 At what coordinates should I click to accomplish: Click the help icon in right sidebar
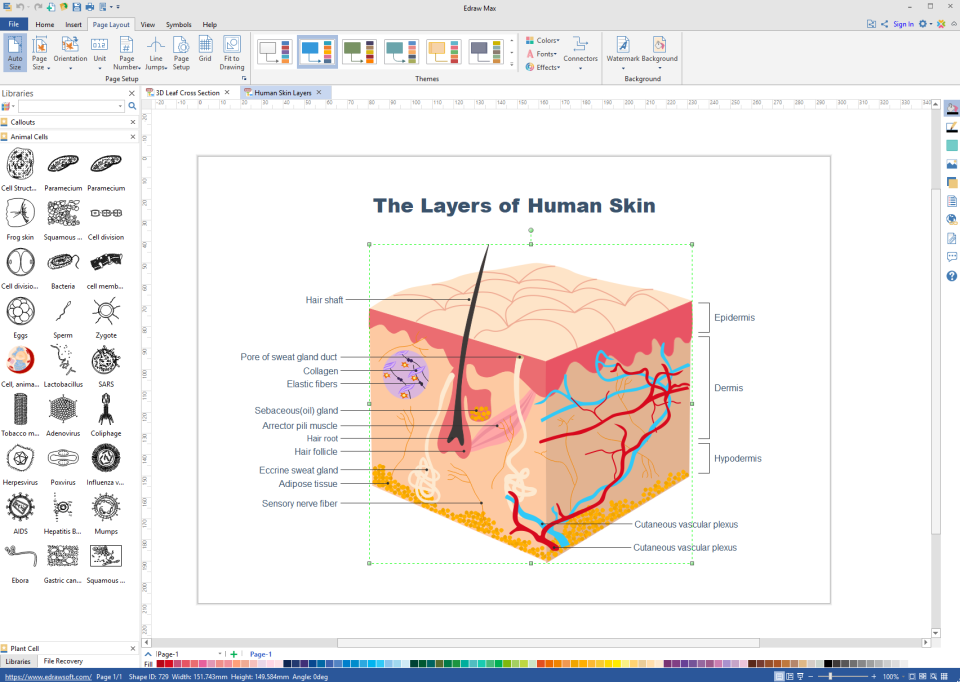951,274
